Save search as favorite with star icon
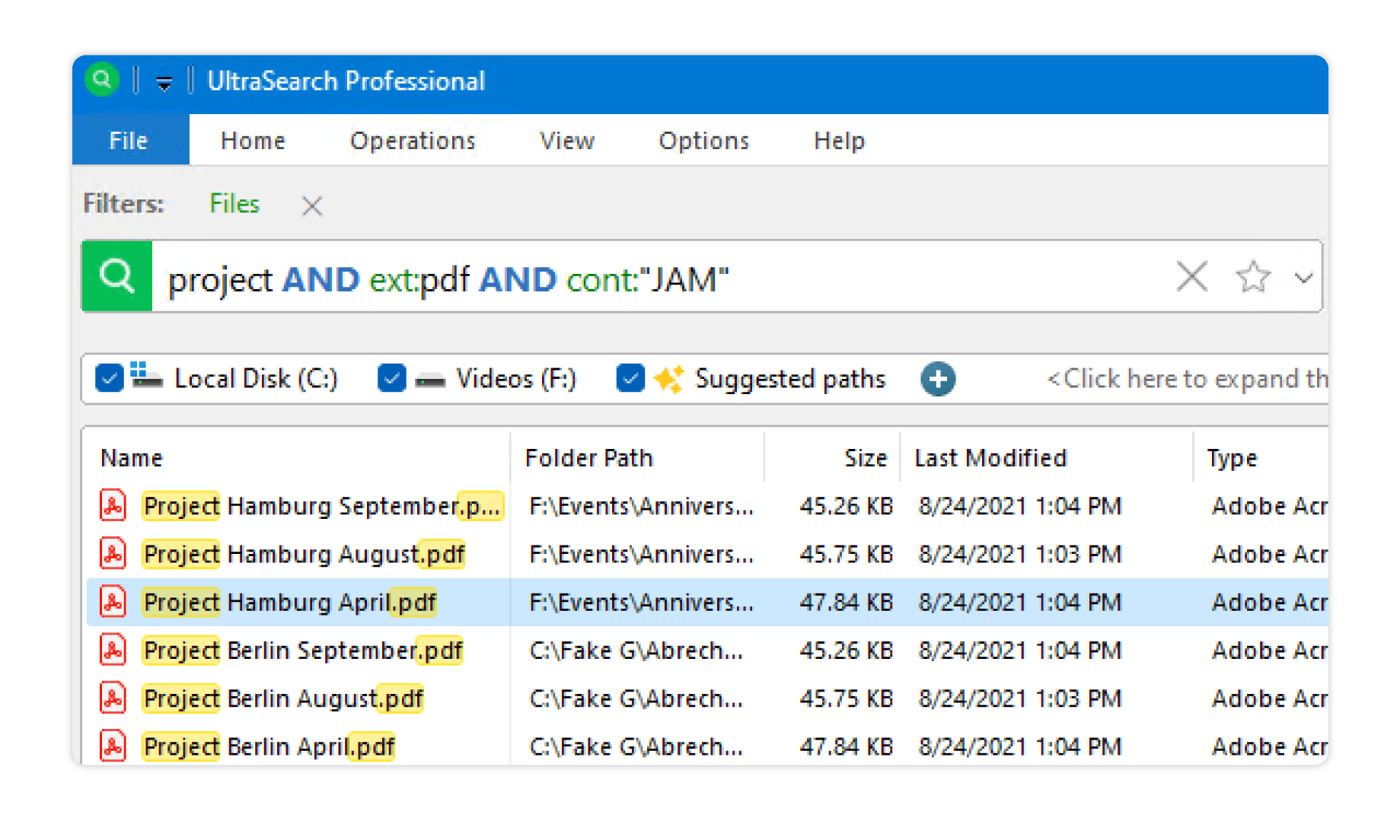This screenshot has height=840, width=1400. pyautogui.click(x=1252, y=277)
